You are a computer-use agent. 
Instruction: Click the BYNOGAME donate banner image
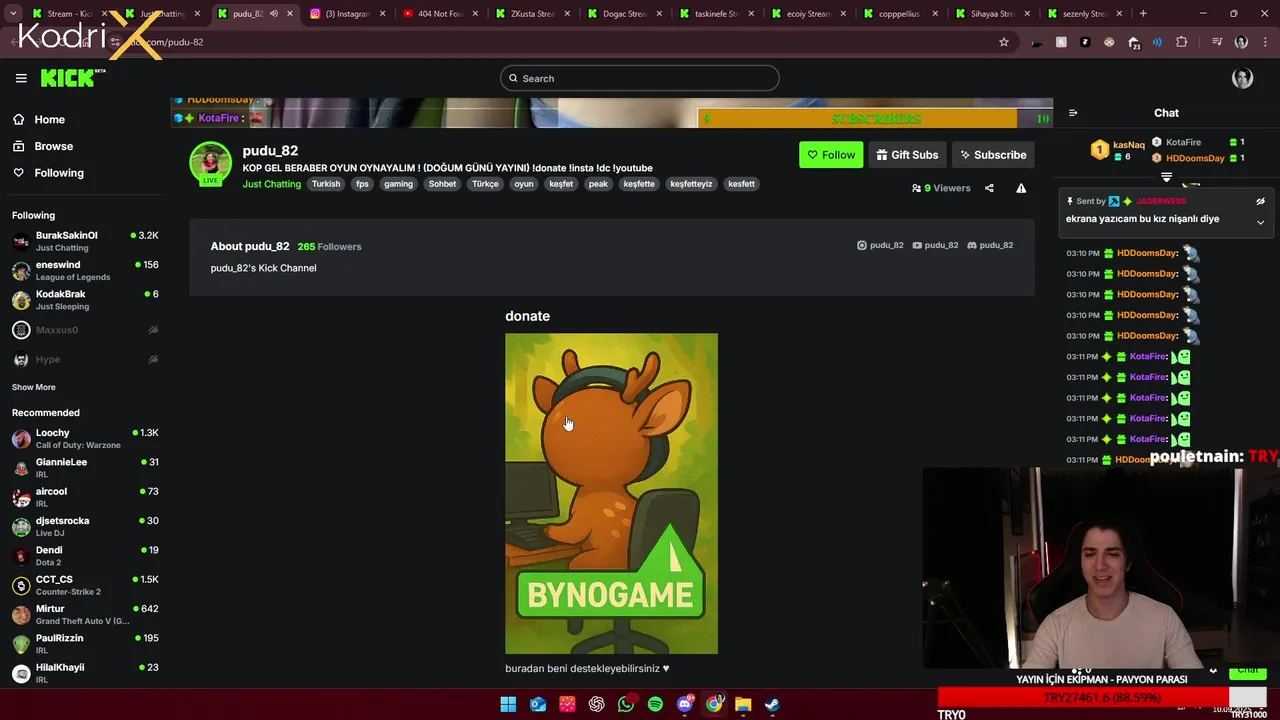pyautogui.click(x=611, y=494)
